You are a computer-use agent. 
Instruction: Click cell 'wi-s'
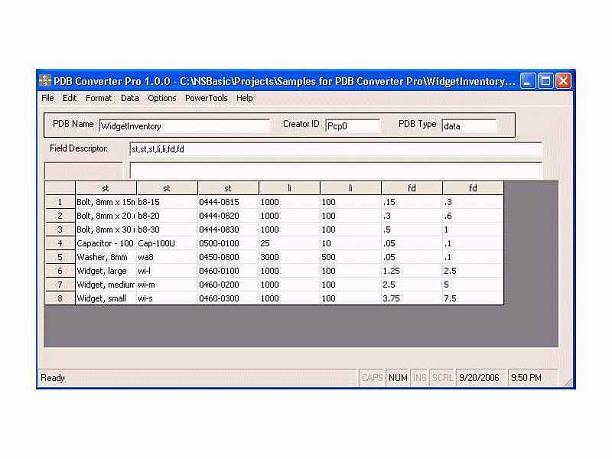(167, 299)
